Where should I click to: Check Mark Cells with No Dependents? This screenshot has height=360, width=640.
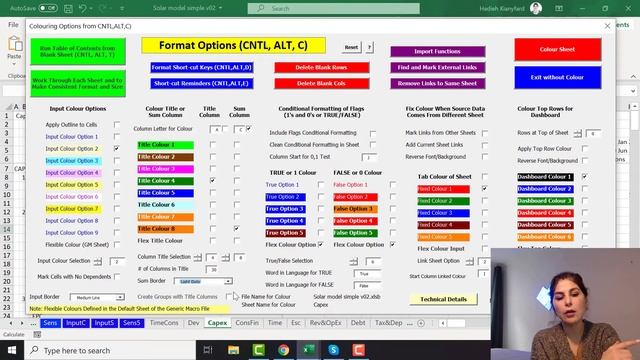(x=117, y=277)
